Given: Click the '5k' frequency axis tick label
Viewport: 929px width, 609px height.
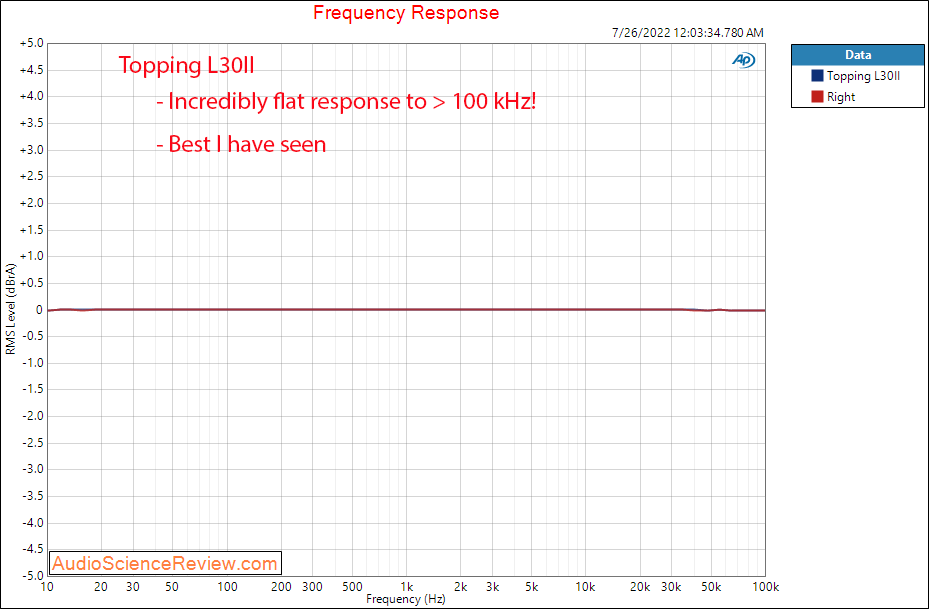Looking at the screenshot, I should point(531,587).
